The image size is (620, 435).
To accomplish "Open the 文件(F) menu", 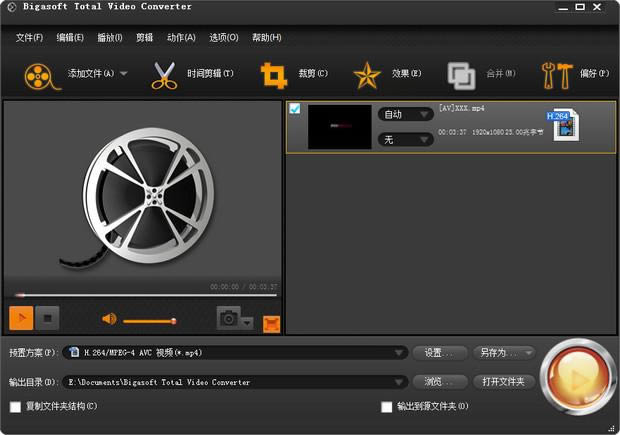I will coord(29,38).
